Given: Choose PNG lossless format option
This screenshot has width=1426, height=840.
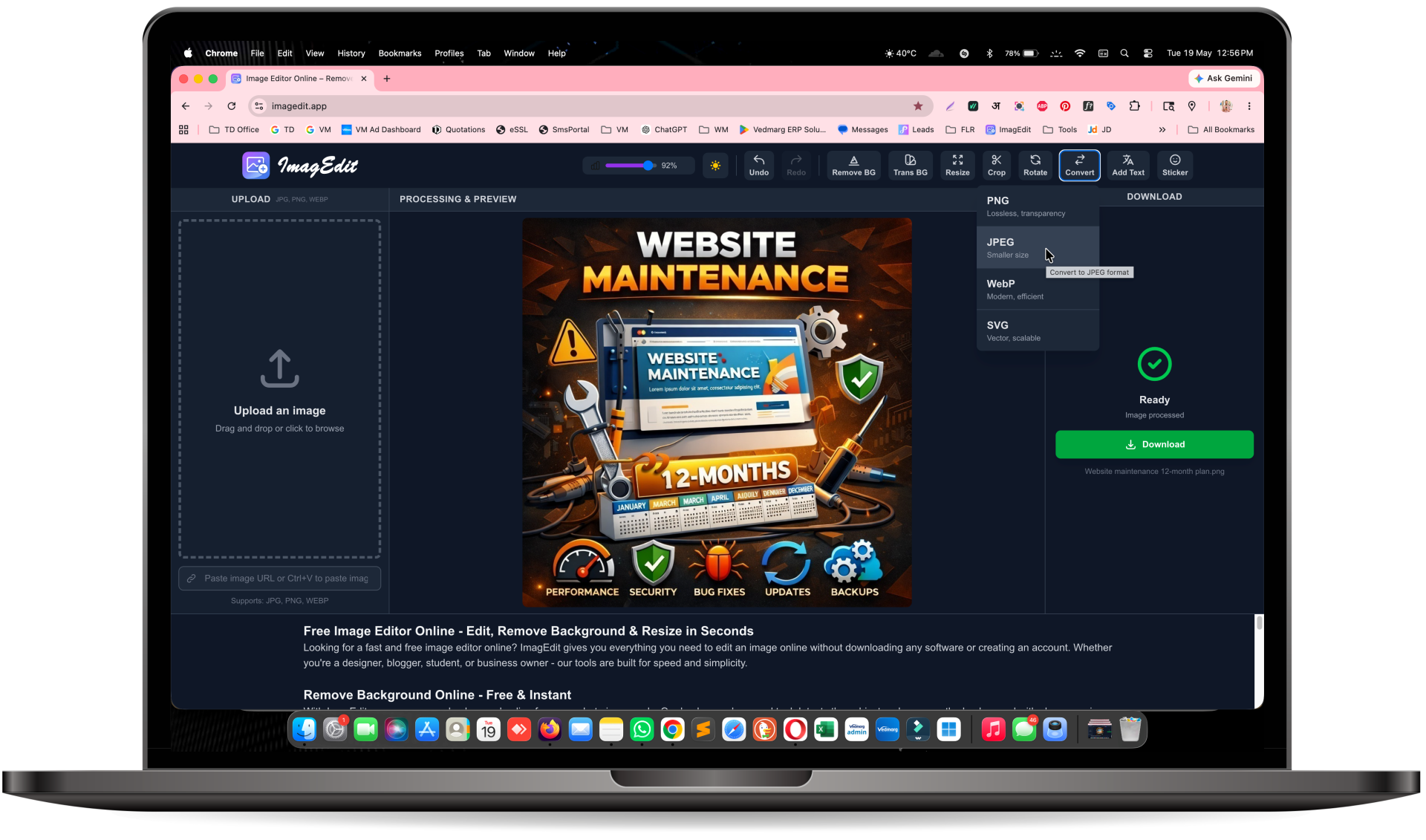Looking at the screenshot, I should point(1038,206).
